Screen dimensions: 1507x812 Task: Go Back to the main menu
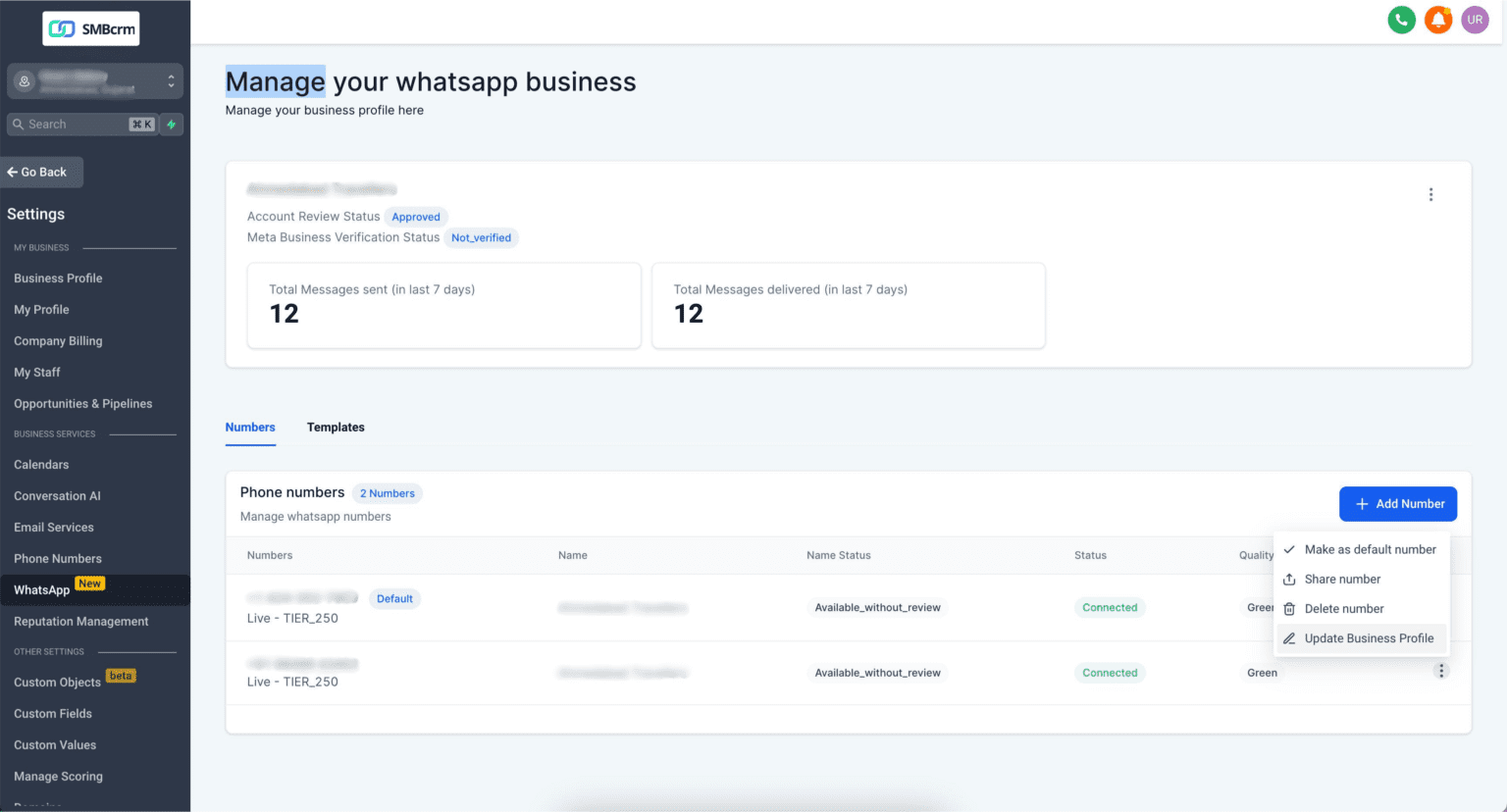point(41,172)
